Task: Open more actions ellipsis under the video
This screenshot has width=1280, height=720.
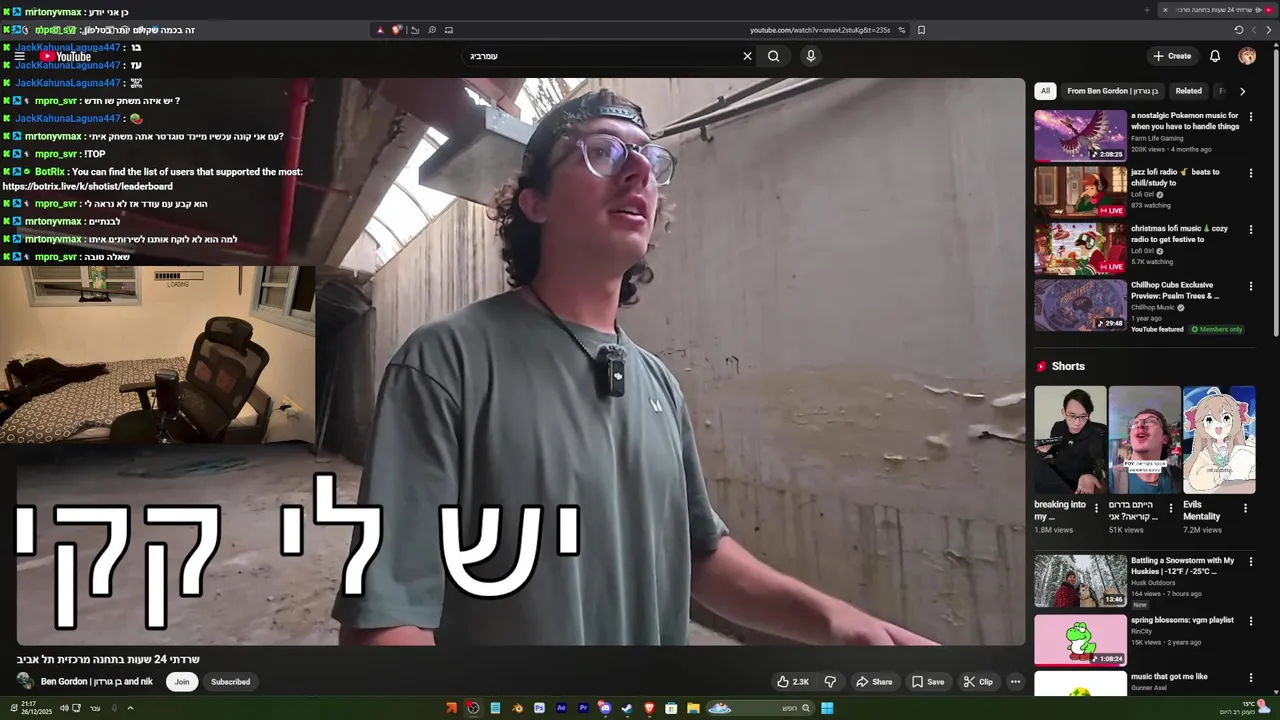Action: pos(1015,682)
